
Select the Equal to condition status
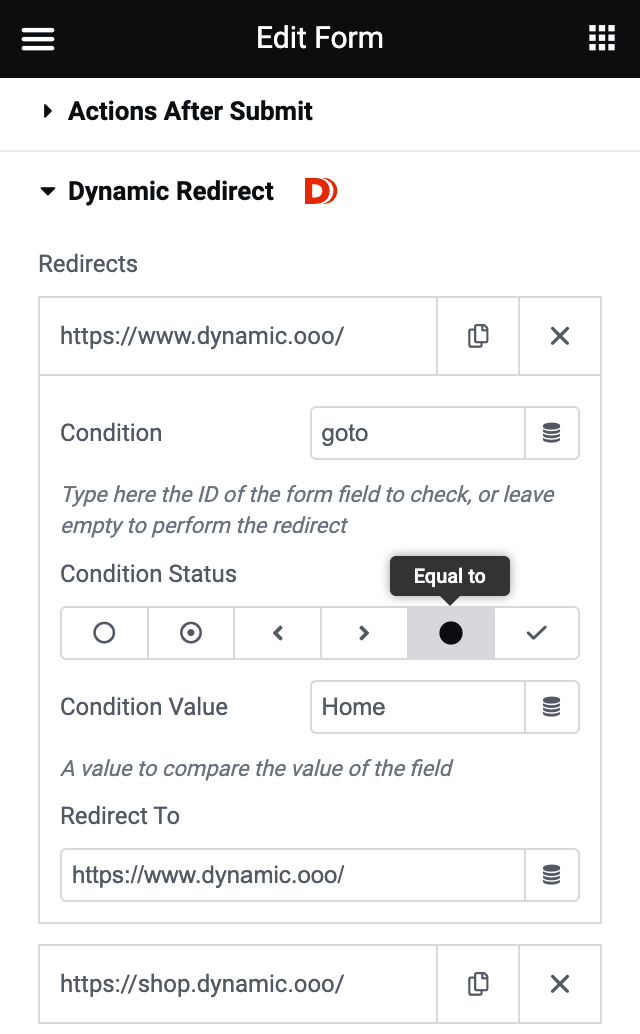point(450,633)
